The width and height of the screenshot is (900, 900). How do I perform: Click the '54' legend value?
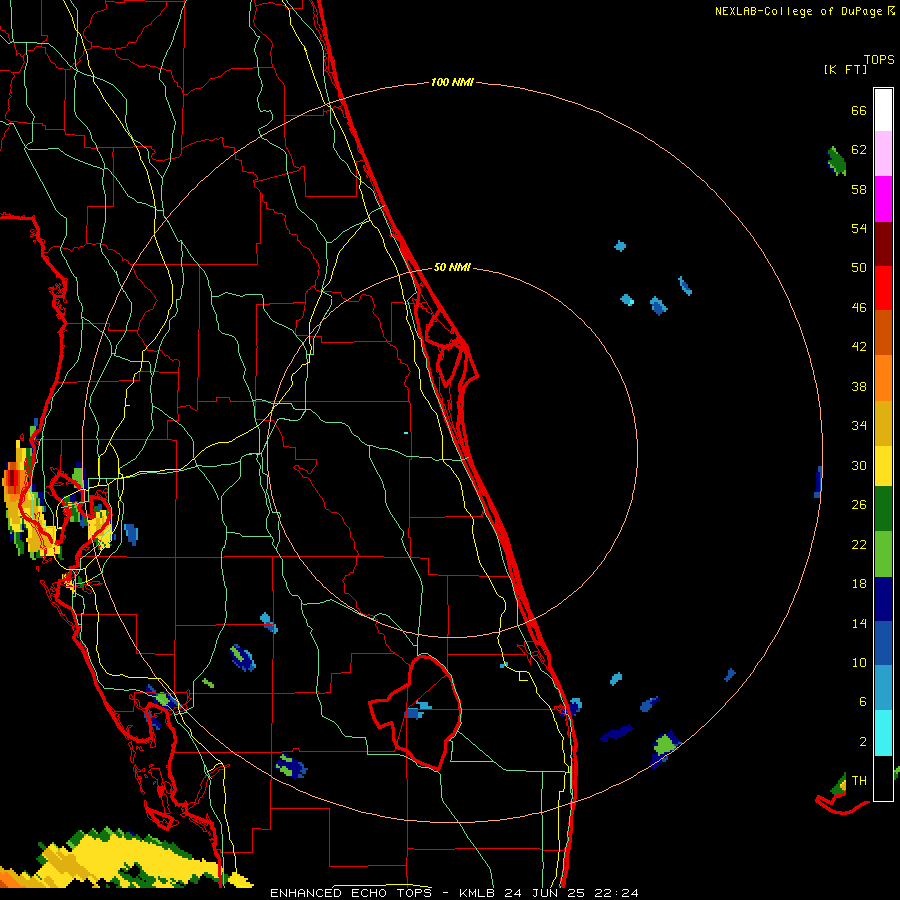859,228
